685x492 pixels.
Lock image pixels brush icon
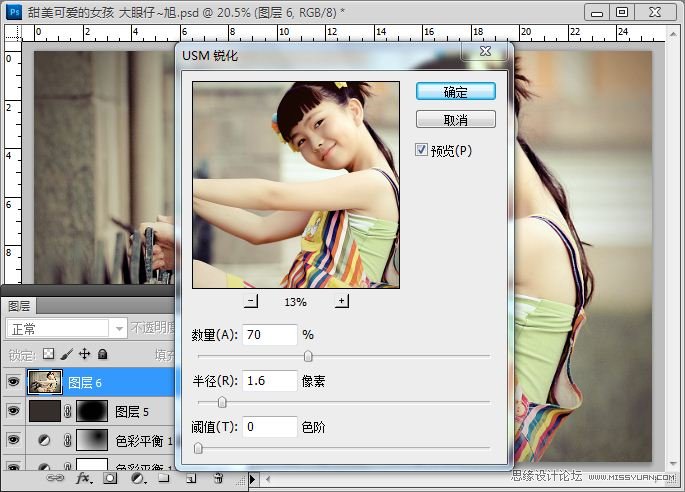click(x=66, y=354)
